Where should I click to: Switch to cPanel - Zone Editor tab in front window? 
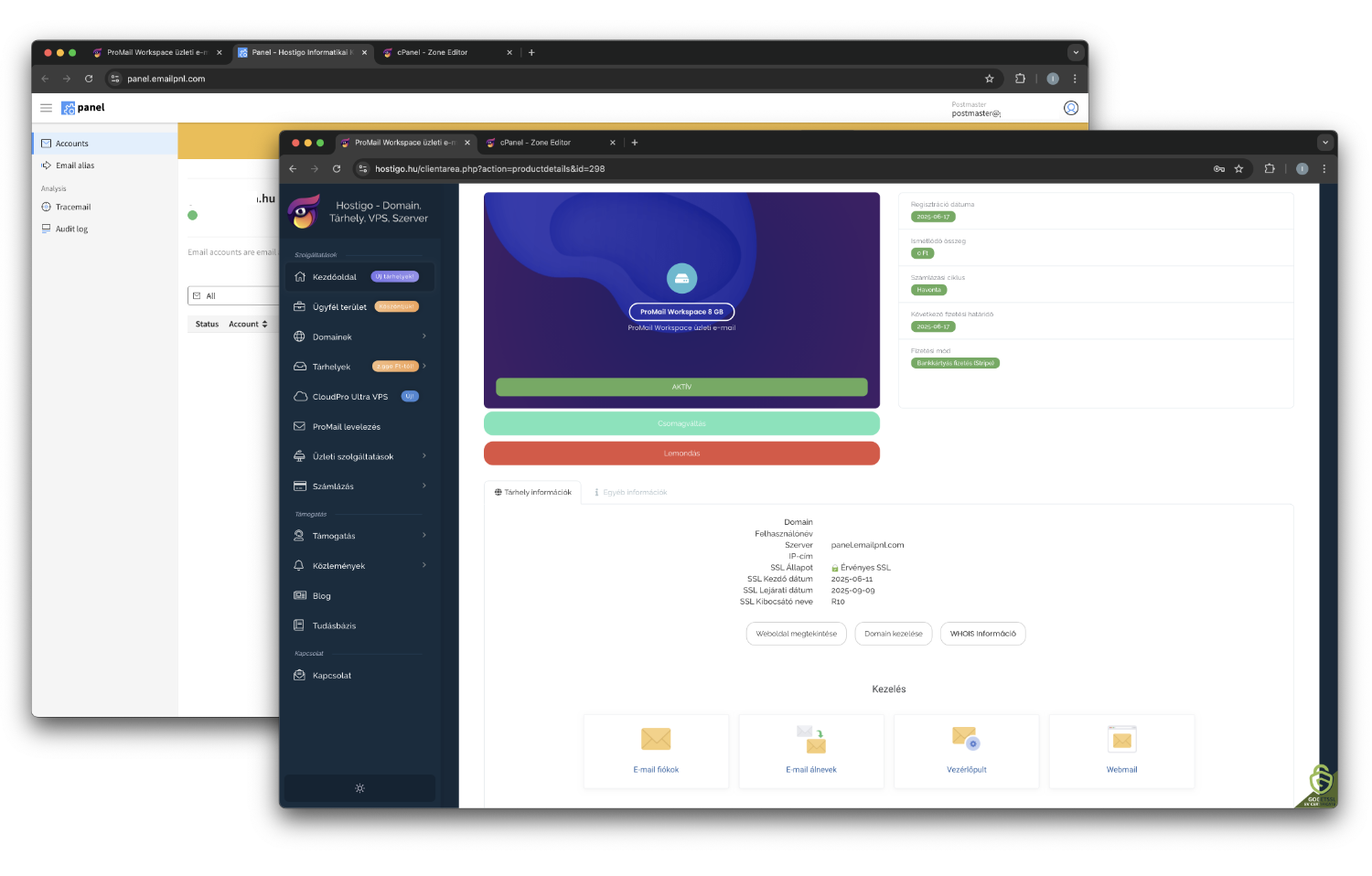551,143
